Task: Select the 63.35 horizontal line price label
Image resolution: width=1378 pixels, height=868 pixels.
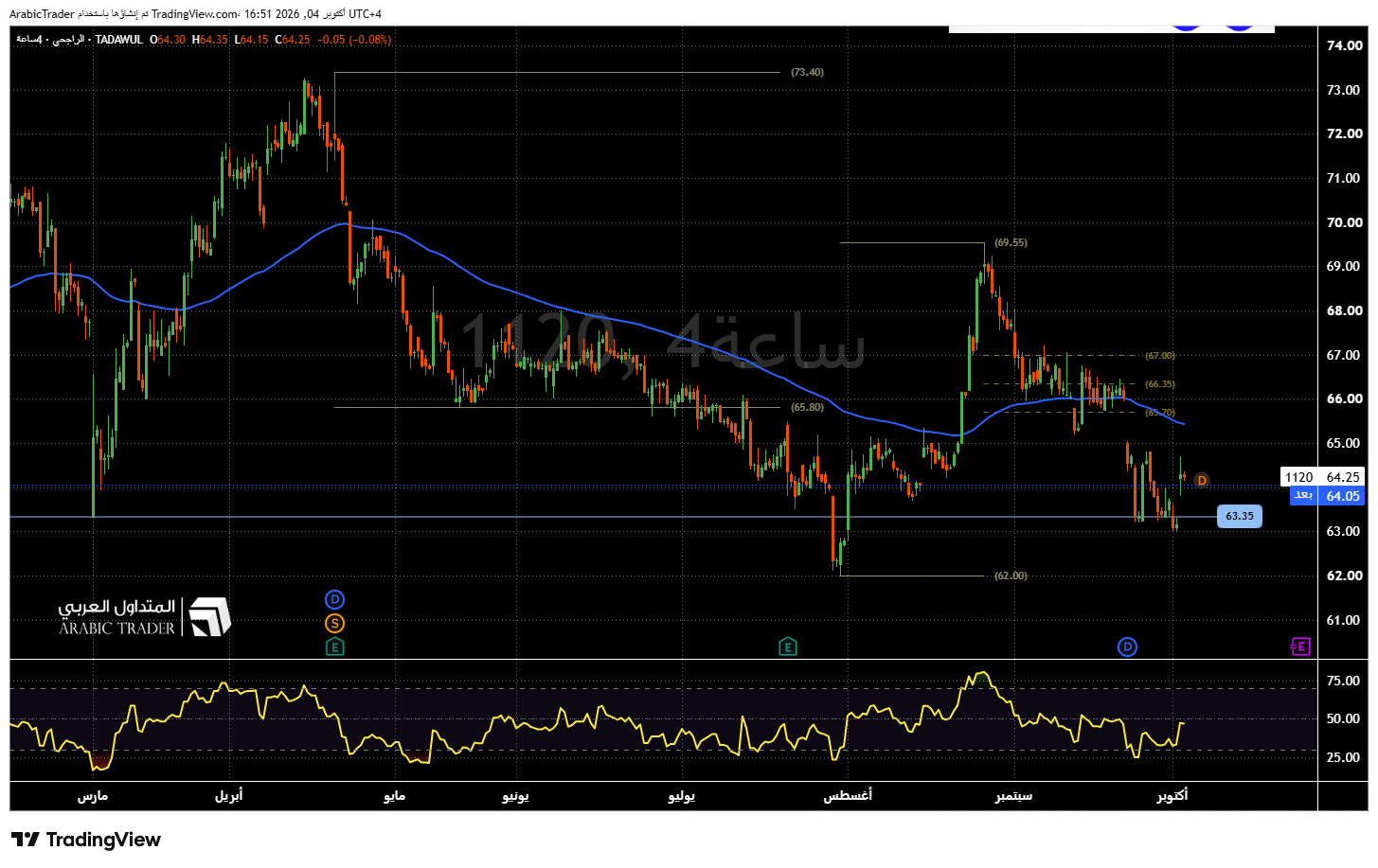Action: click(x=1239, y=516)
